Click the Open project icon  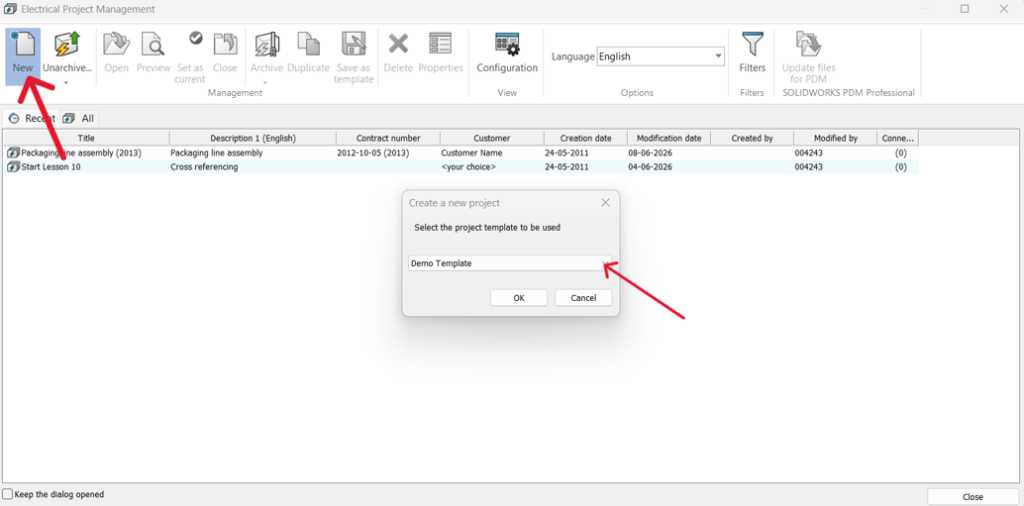tap(116, 46)
